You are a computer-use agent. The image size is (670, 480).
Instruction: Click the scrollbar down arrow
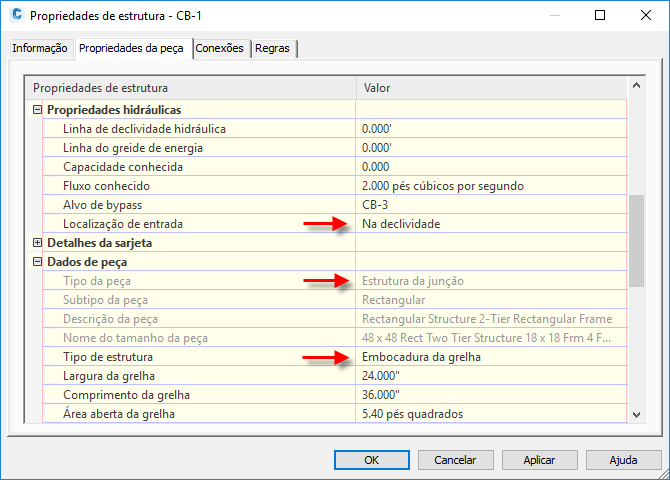pos(636,415)
